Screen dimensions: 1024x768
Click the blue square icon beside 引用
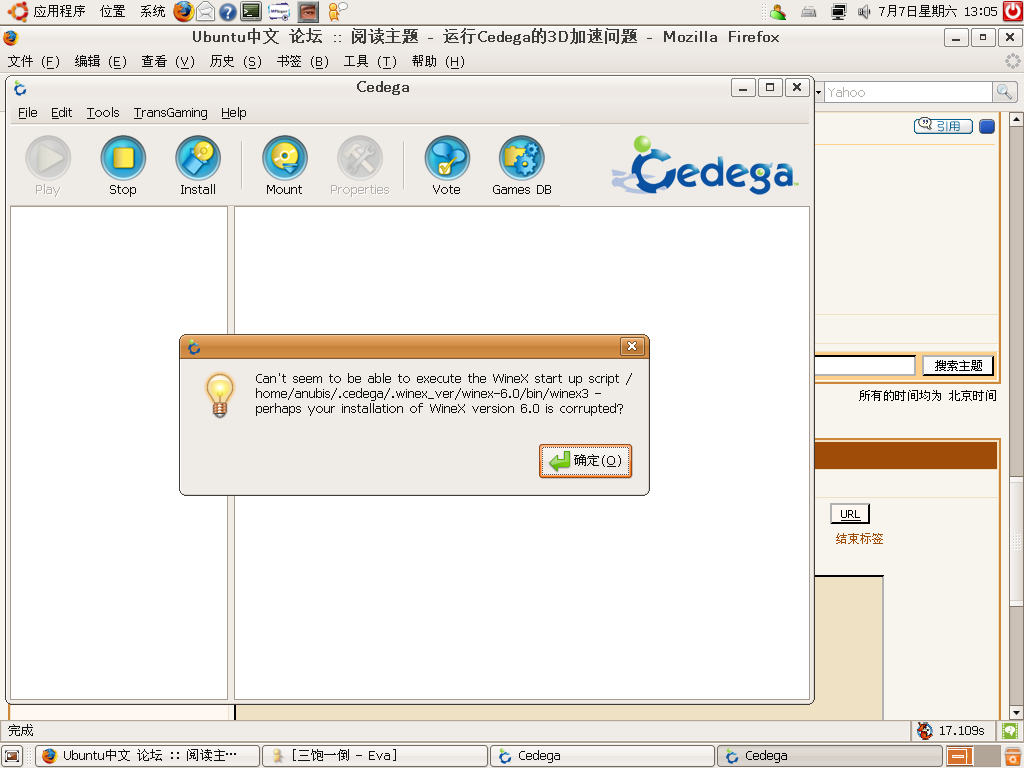(987, 126)
